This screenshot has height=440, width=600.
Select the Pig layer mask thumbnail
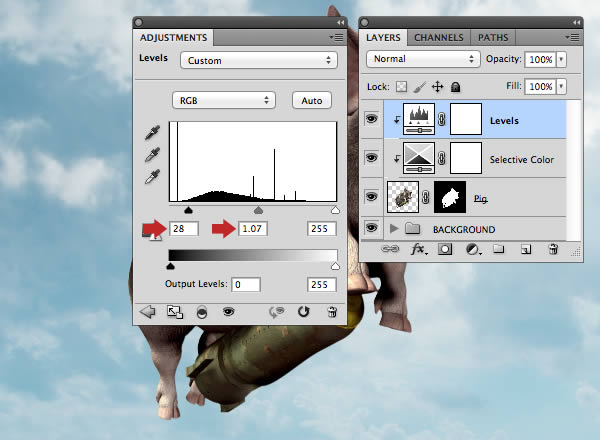pyautogui.click(x=450, y=197)
